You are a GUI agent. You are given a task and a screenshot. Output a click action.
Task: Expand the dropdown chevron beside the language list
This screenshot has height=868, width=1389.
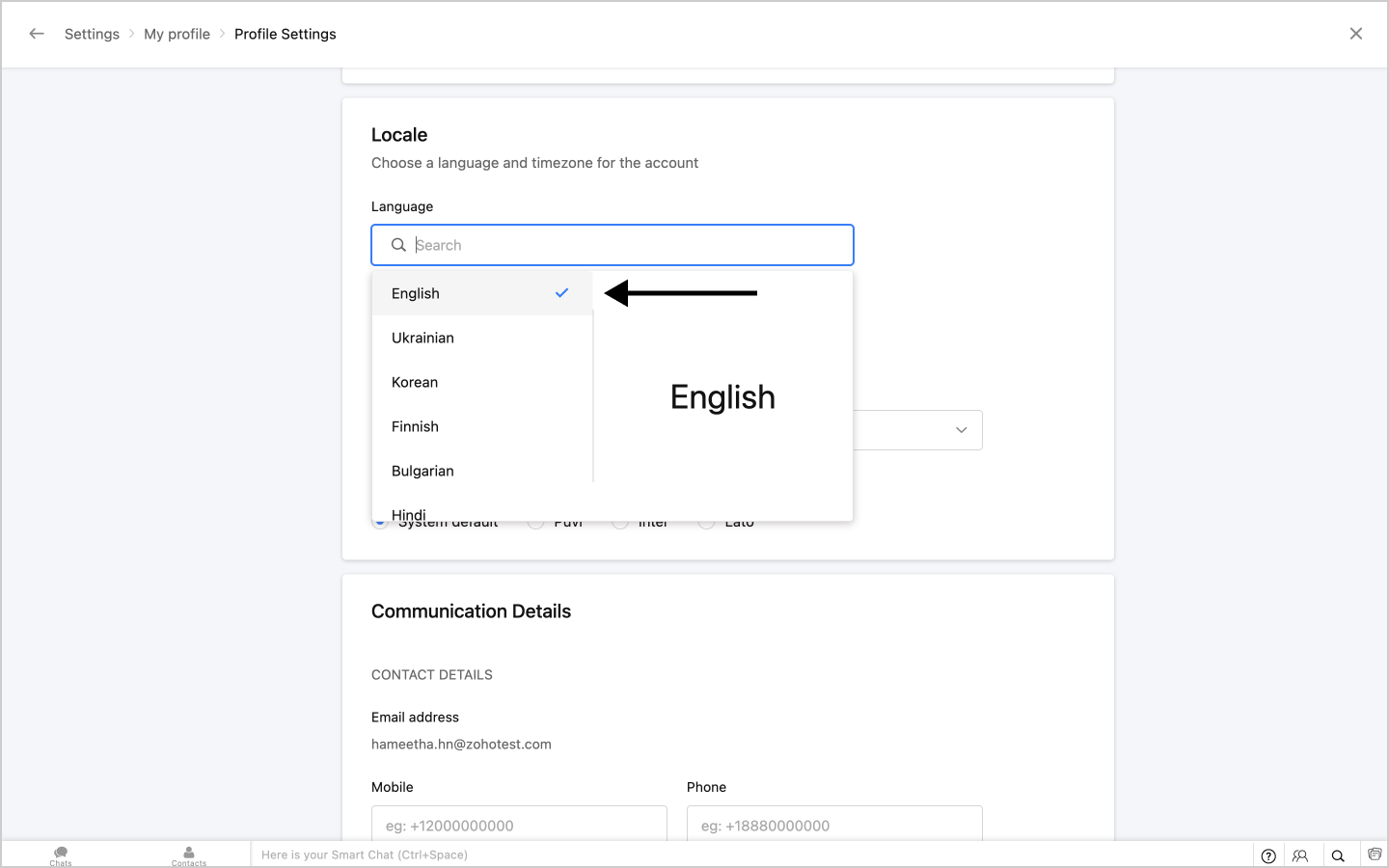[x=961, y=430]
